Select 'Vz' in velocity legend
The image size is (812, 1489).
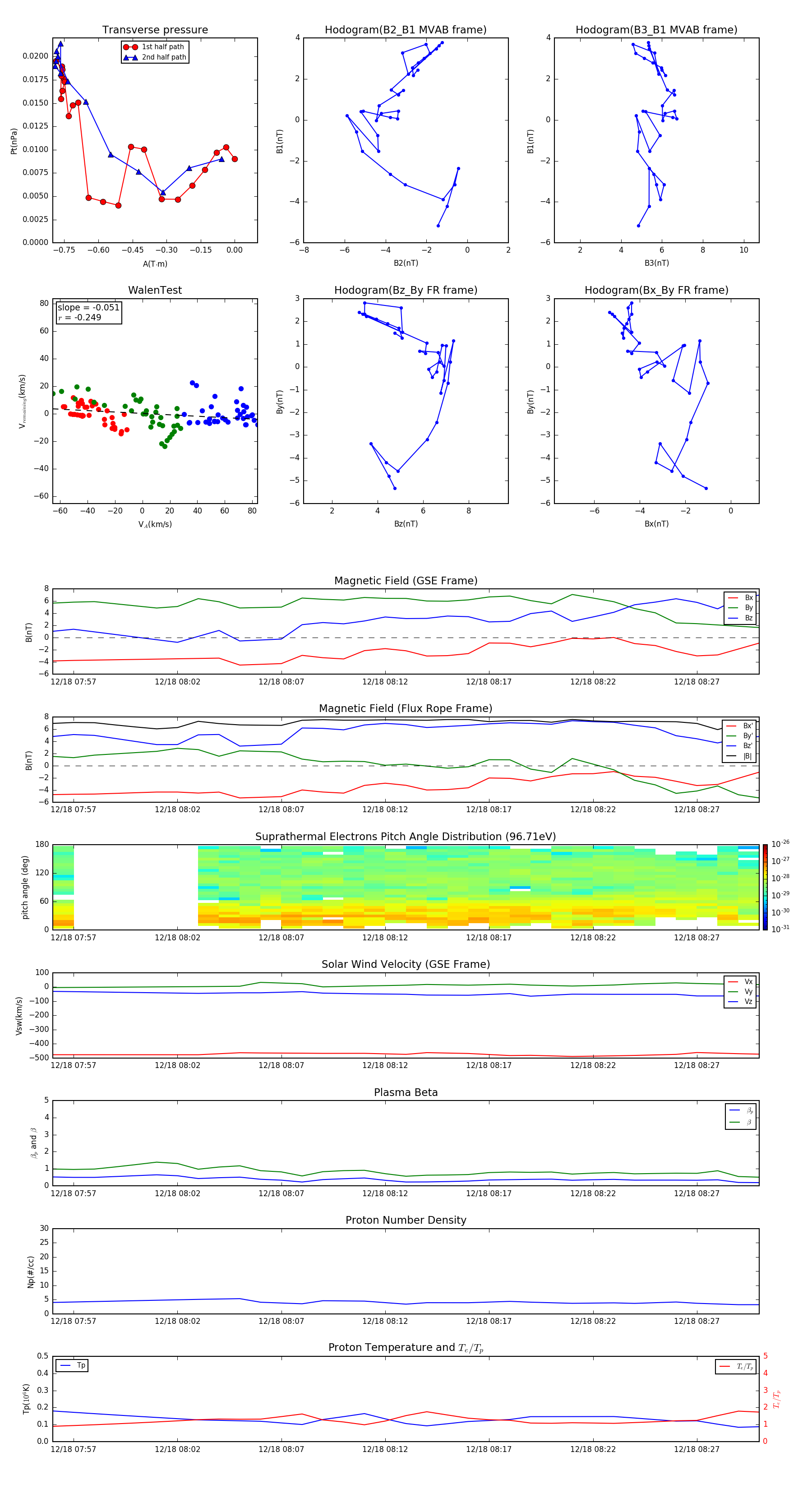coord(740,1002)
